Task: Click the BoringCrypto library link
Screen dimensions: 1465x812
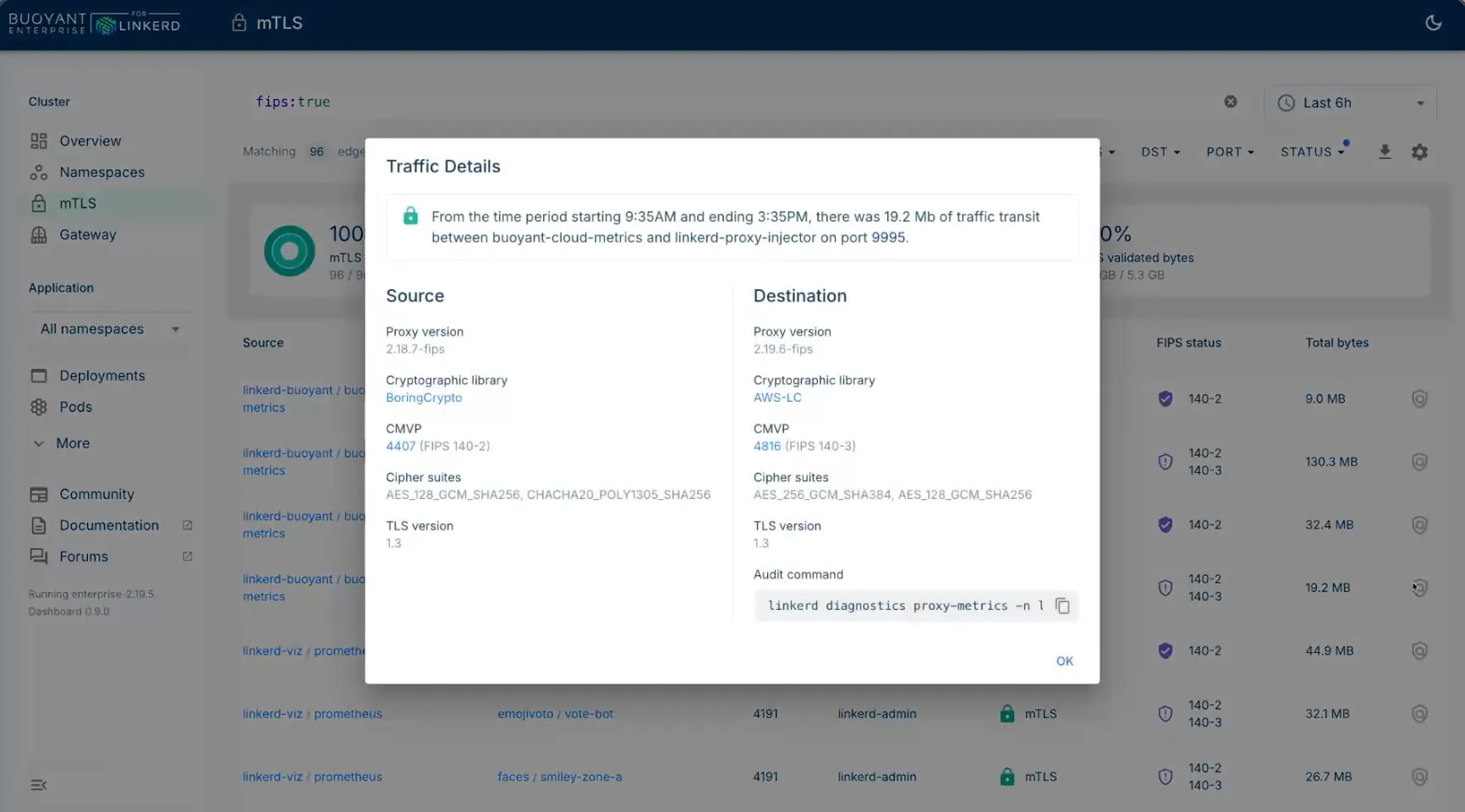Action: pyautogui.click(x=424, y=398)
